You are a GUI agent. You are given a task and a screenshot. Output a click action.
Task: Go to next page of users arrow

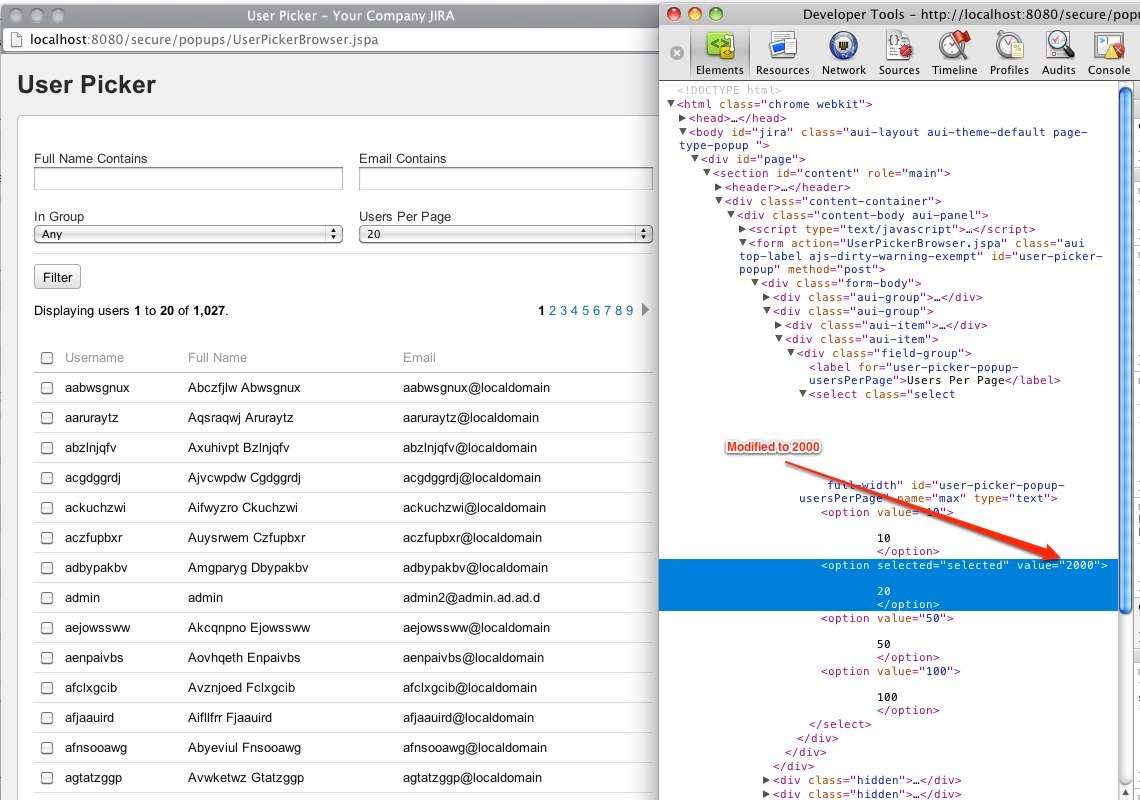coord(645,310)
